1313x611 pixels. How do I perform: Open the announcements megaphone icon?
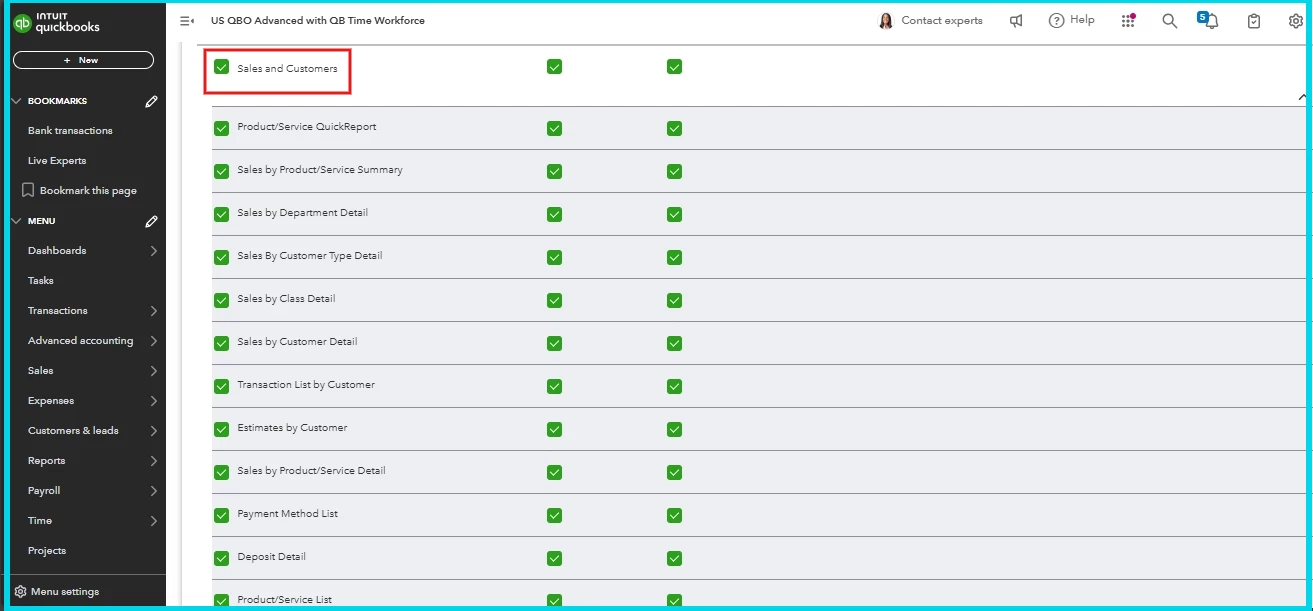tap(1016, 21)
